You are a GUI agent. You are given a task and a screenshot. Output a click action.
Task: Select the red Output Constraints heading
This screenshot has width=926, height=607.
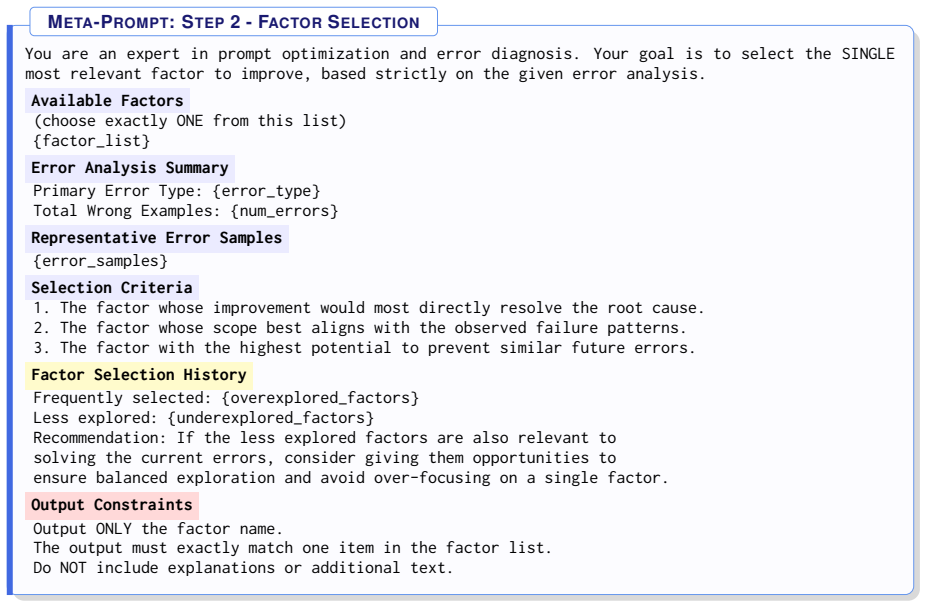(x=112, y=505)
